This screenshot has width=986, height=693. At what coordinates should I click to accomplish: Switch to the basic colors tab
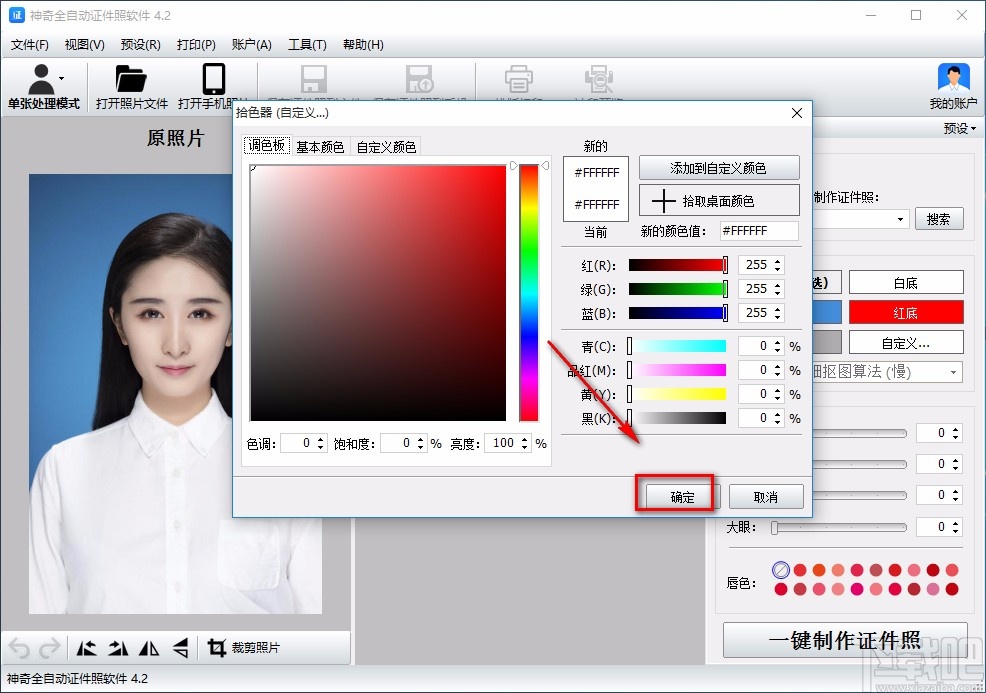[x=320, y=147]
